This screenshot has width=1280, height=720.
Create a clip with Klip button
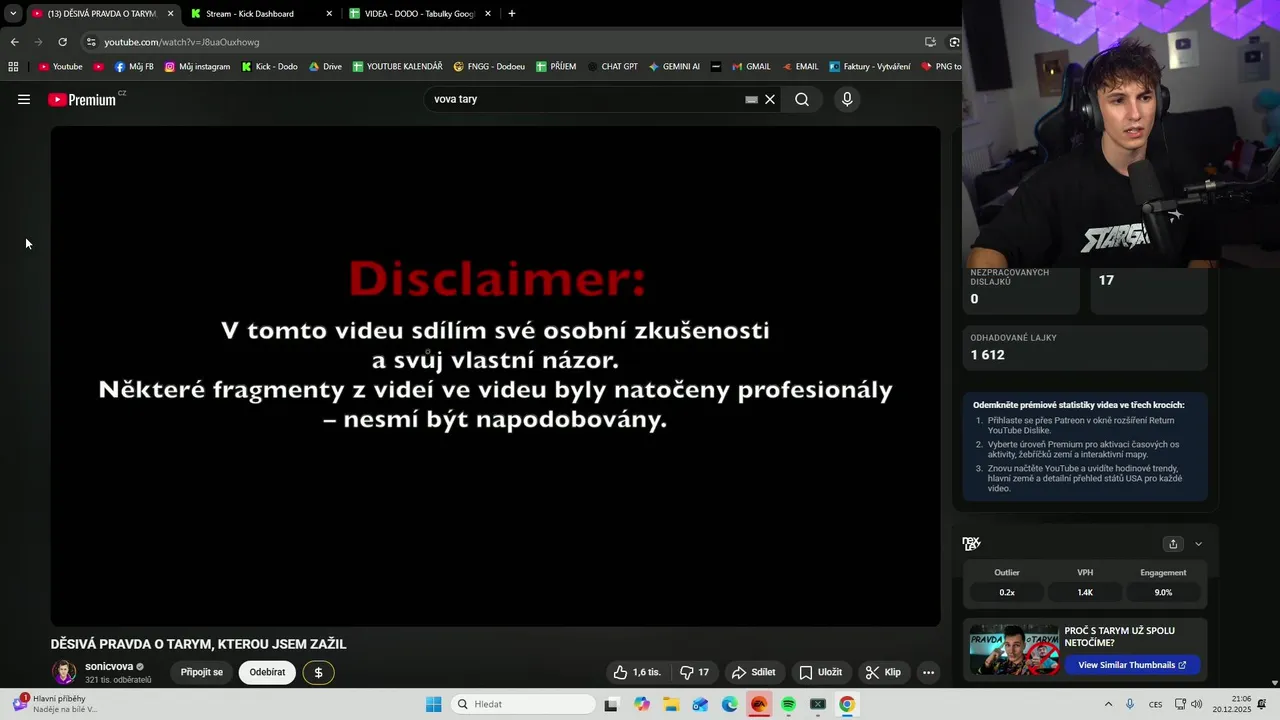pos(883,672)
